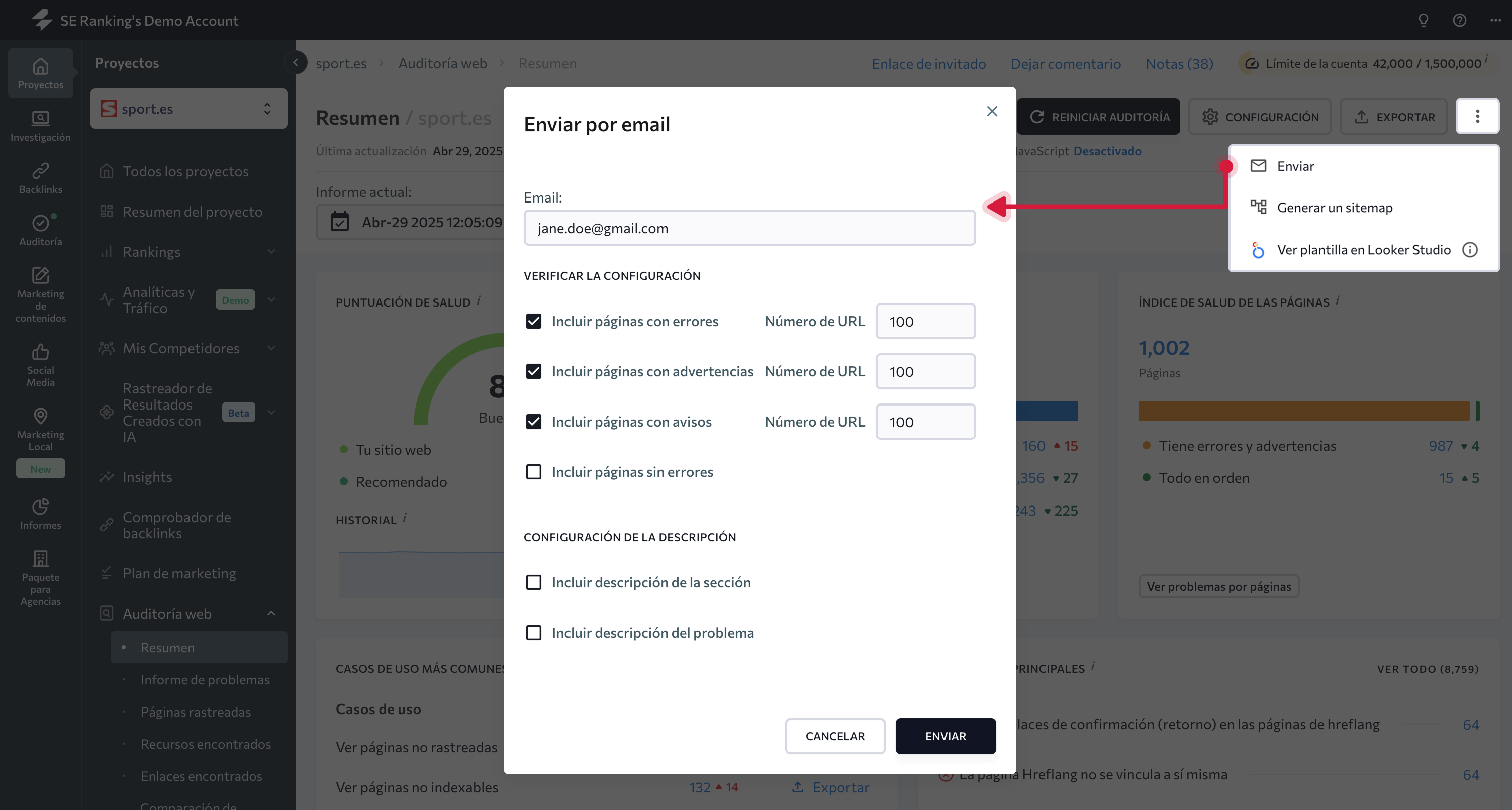Click the Desactivado JavaScript link

point(1107,151)
